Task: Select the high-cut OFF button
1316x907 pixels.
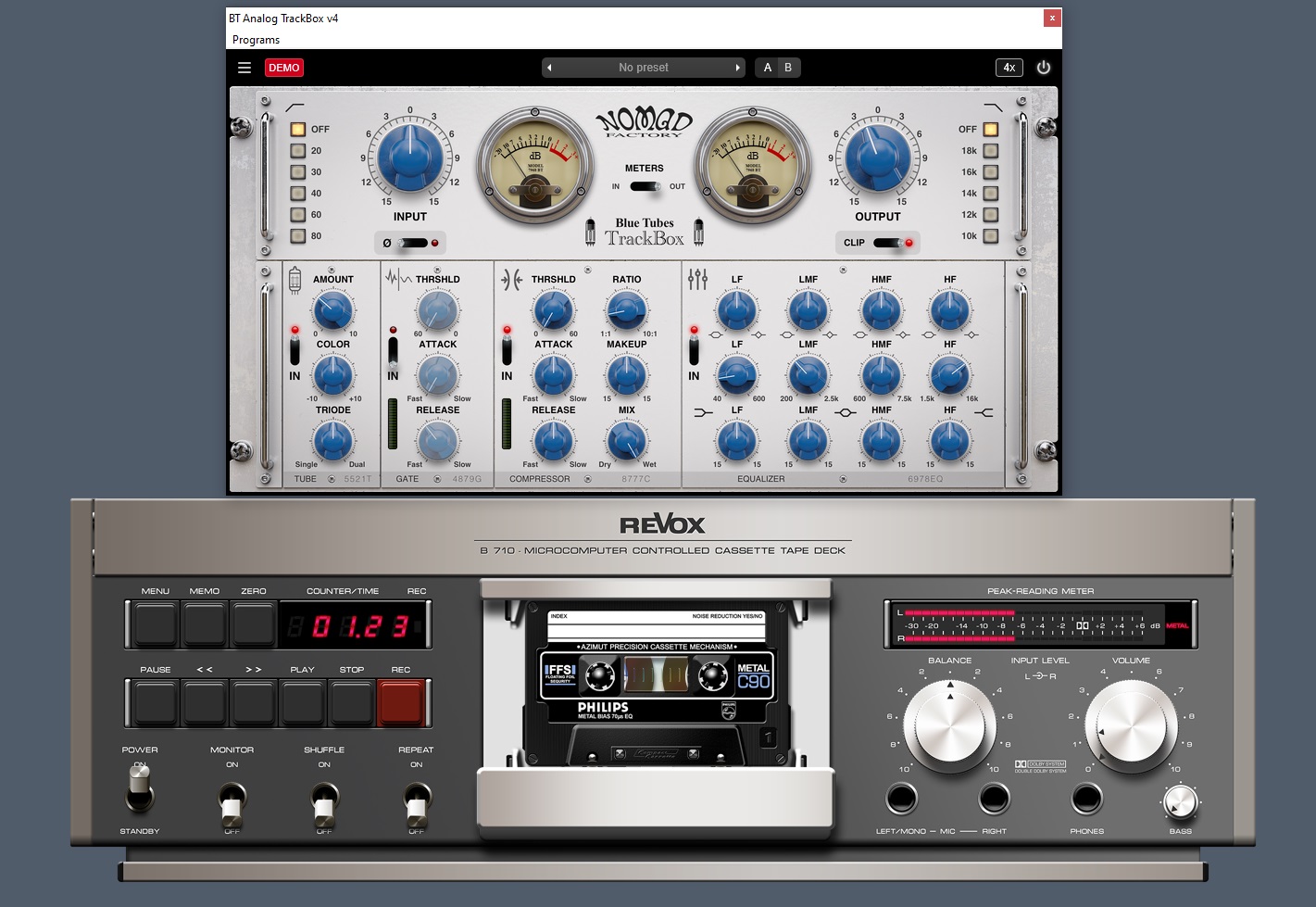Action: [991, 130]
